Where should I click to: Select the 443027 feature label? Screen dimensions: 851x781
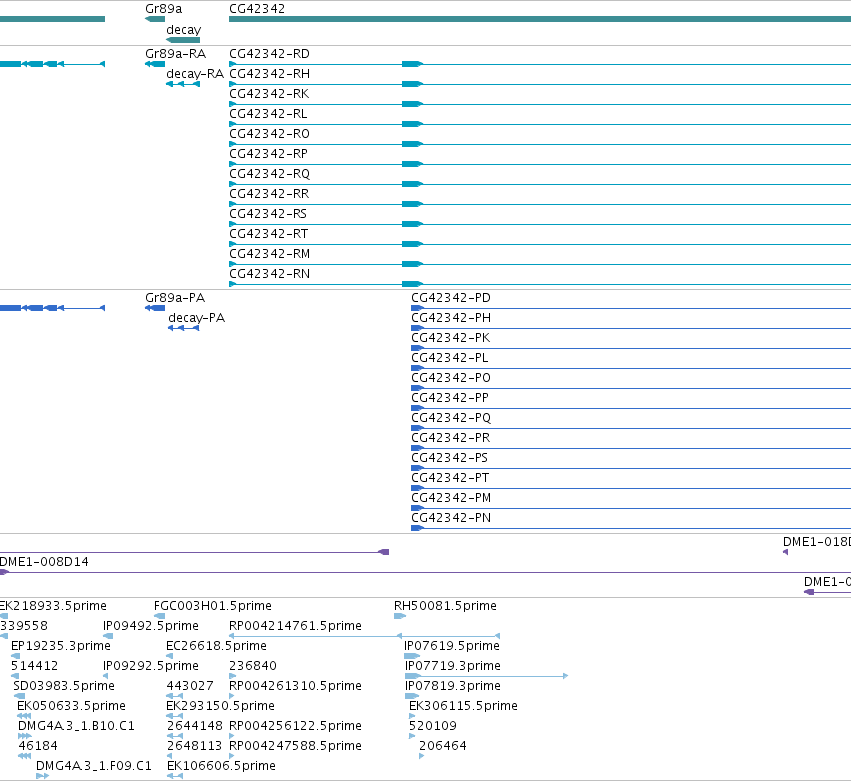tap(190, 686)
